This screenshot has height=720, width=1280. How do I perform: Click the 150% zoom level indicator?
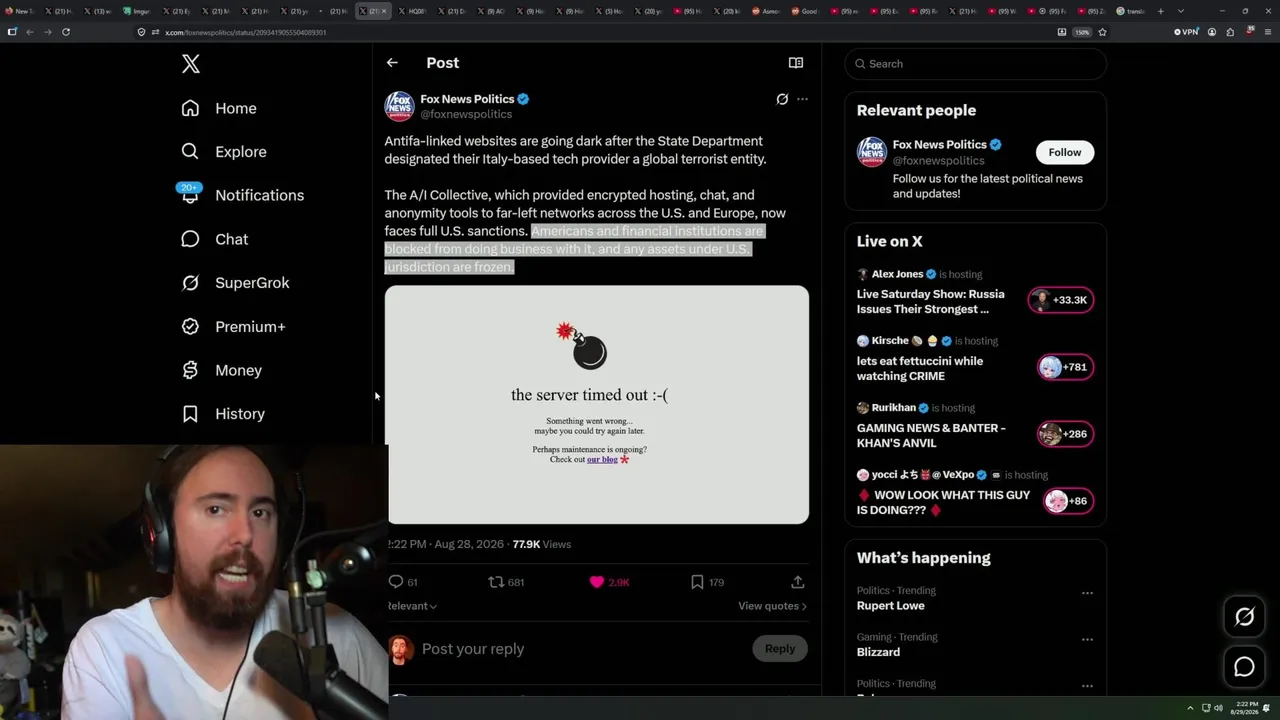(1082, 32)
